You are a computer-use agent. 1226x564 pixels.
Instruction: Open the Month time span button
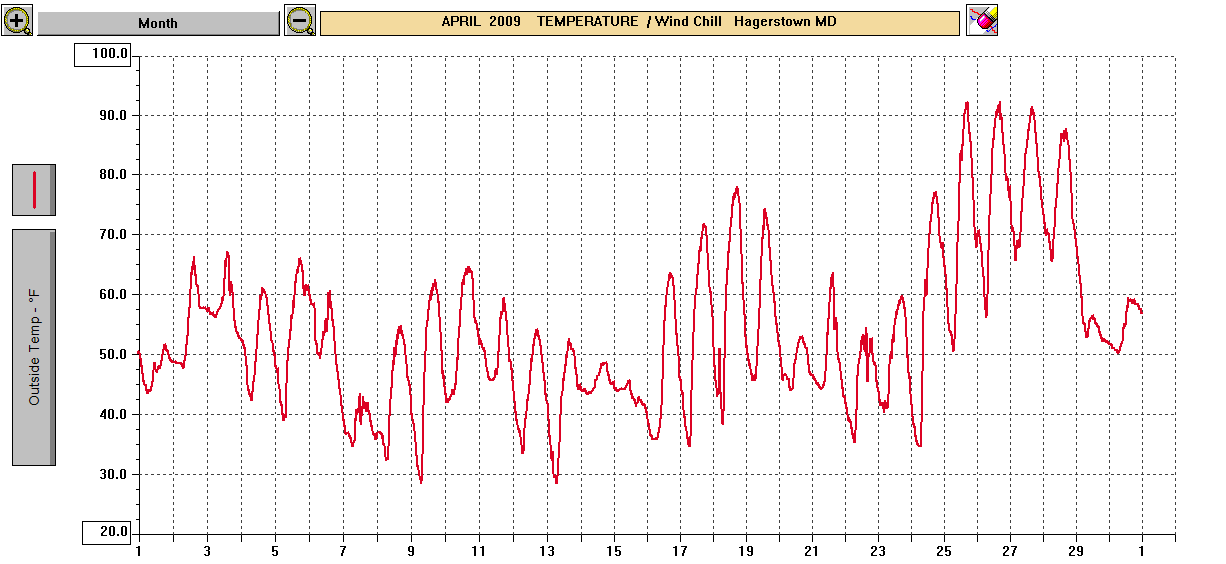(x=159, y=23)
